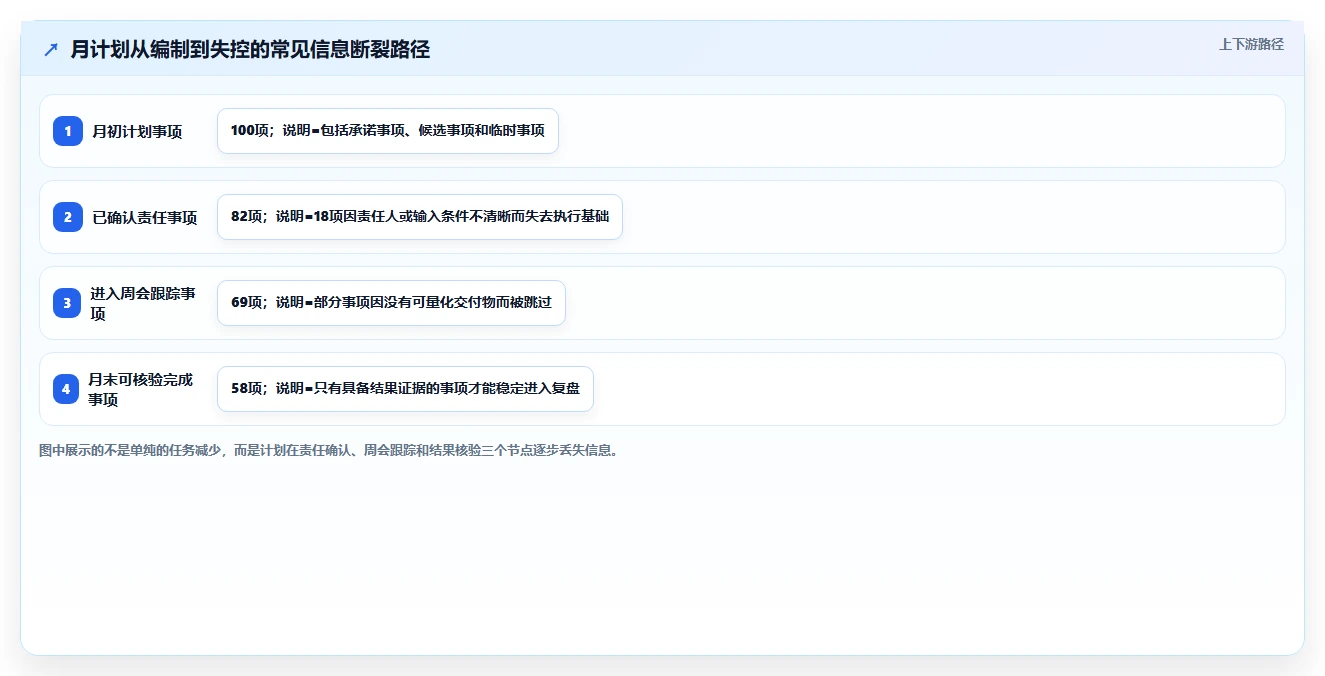
Task: Select the 进入周会跟踪事项 label
Action: (143, 303)
